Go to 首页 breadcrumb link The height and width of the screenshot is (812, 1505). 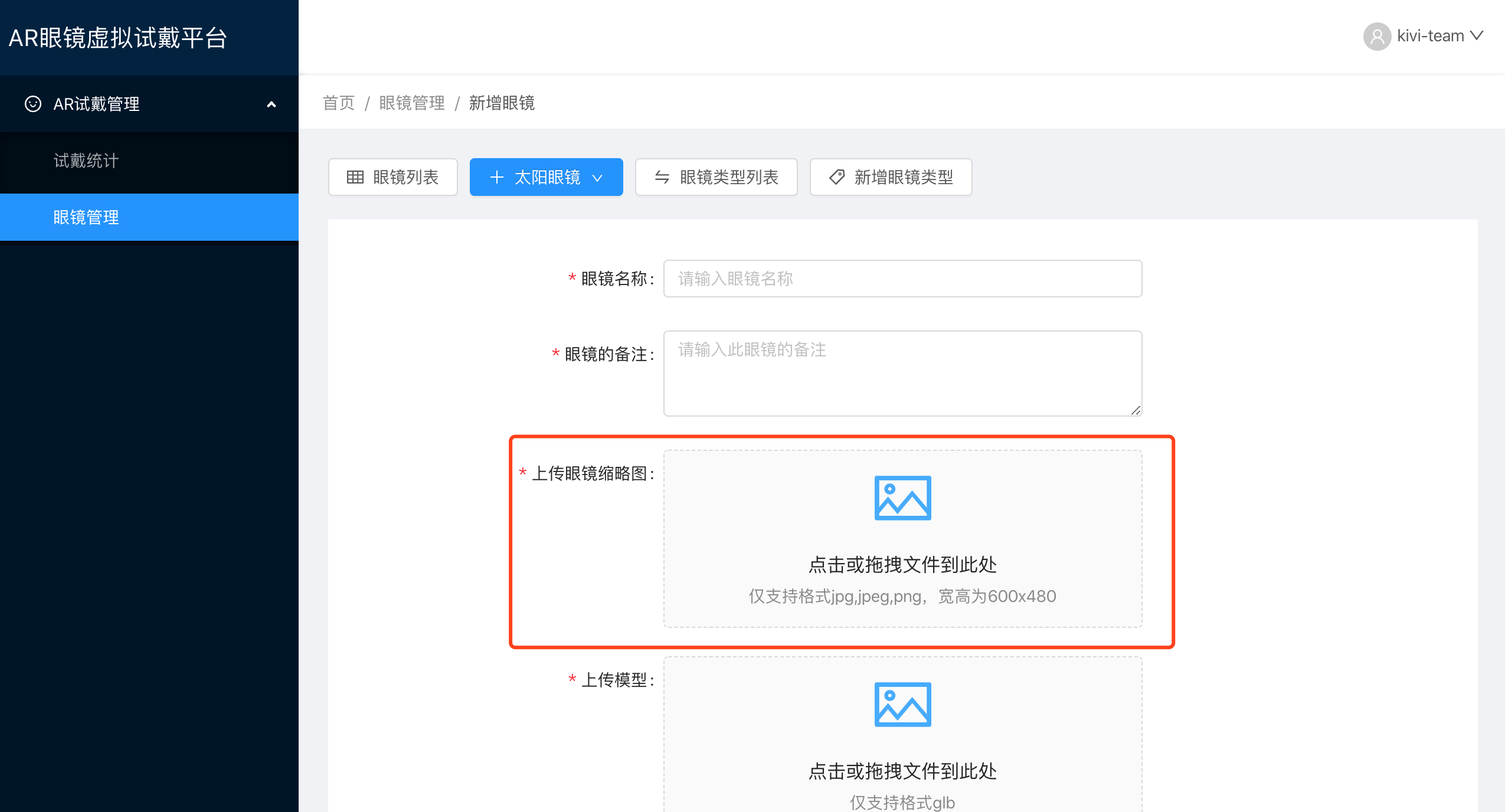point(339,103)
